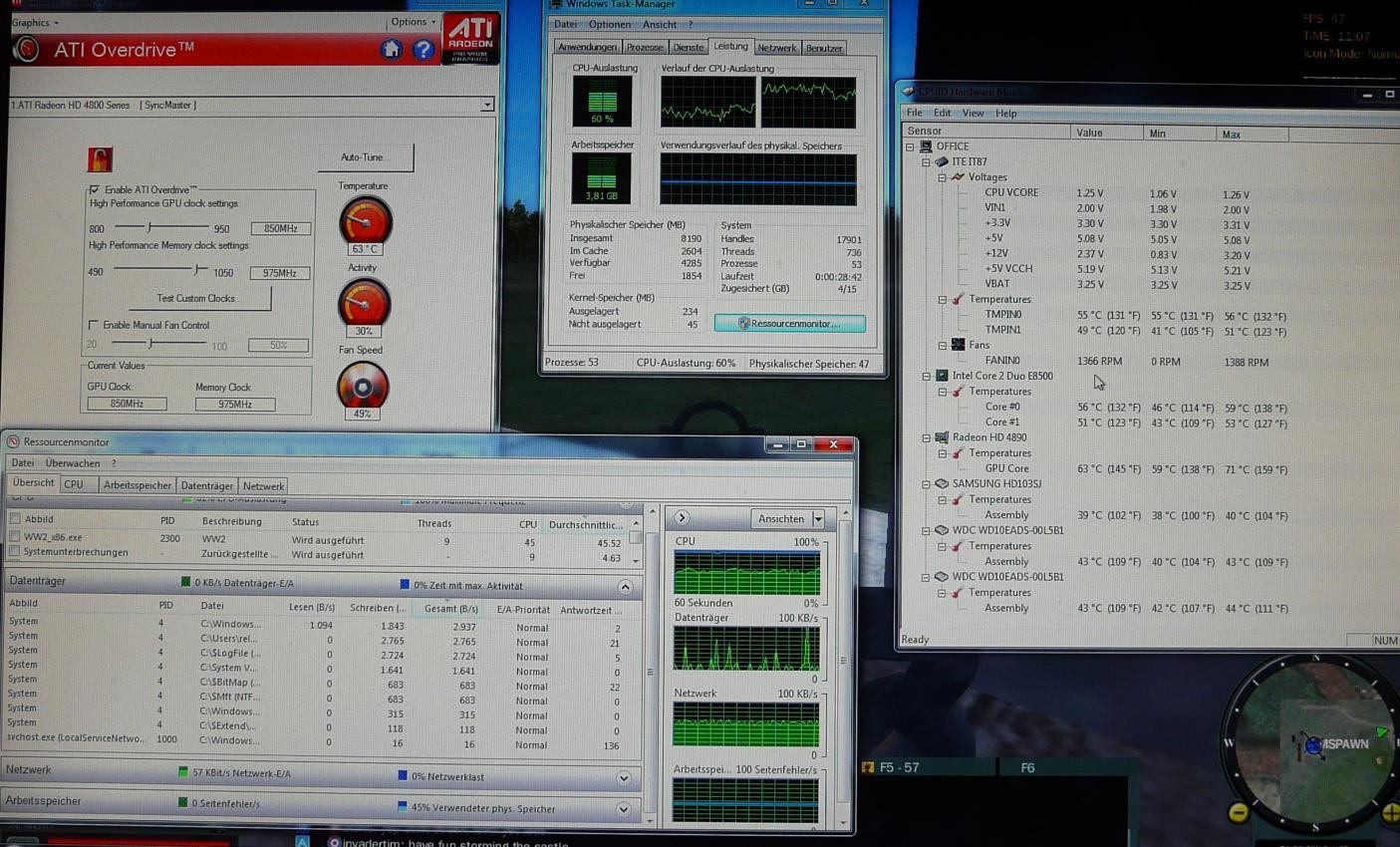
Task: Click the 850MHz GPU clock field
Action: 281,228
